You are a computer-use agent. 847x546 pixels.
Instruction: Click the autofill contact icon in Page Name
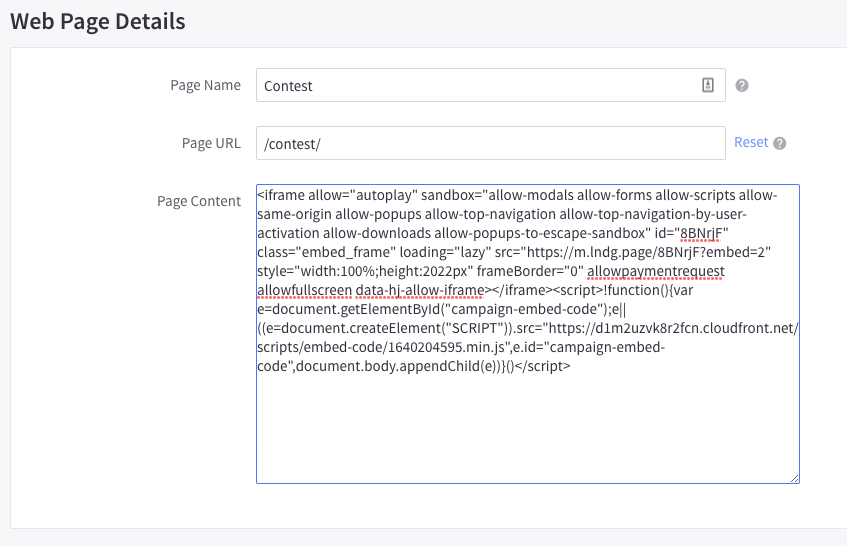point(708,85)
